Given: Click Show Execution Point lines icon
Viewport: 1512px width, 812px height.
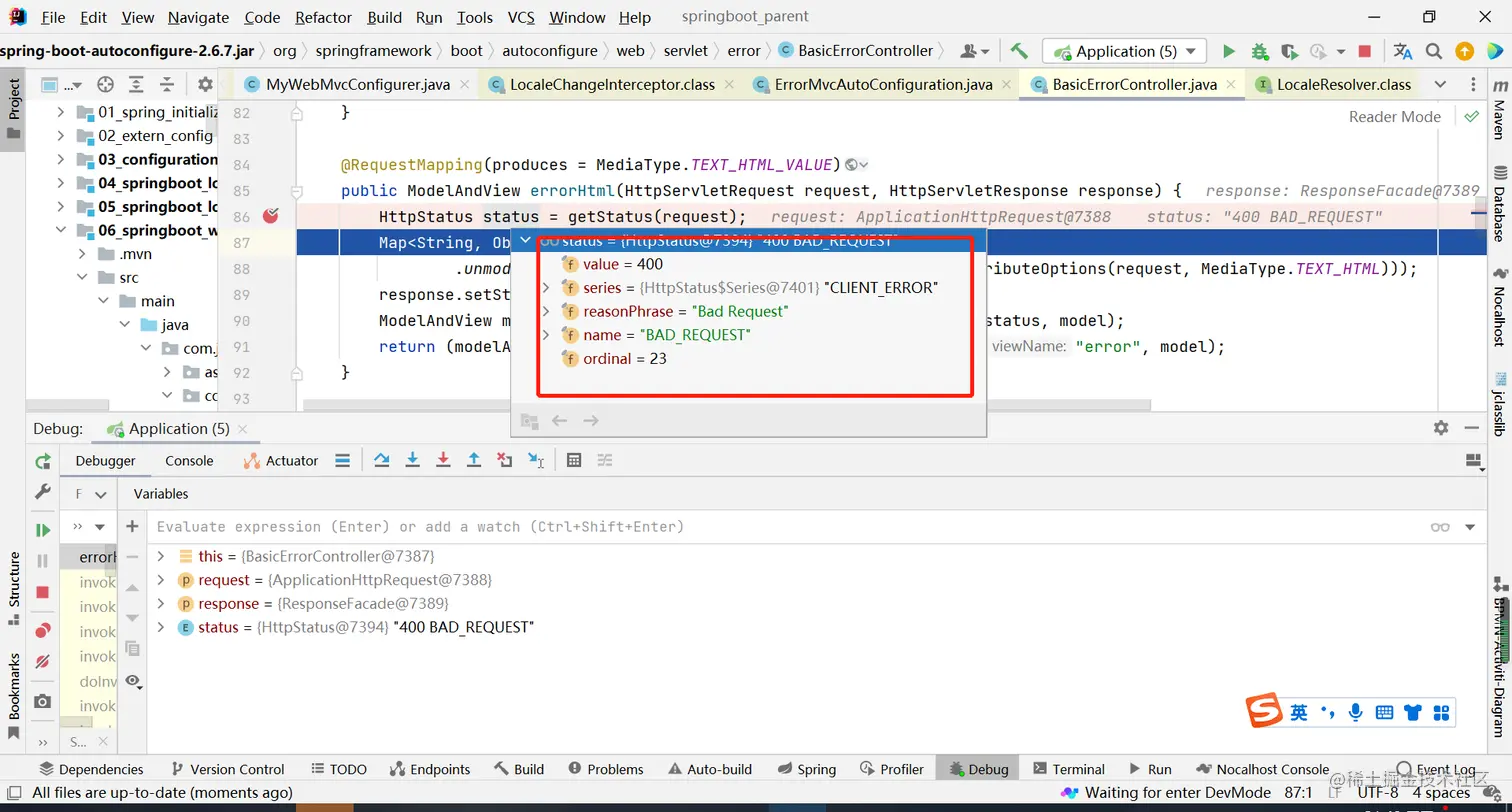Looking at the screenshot, I should (342, 460).
